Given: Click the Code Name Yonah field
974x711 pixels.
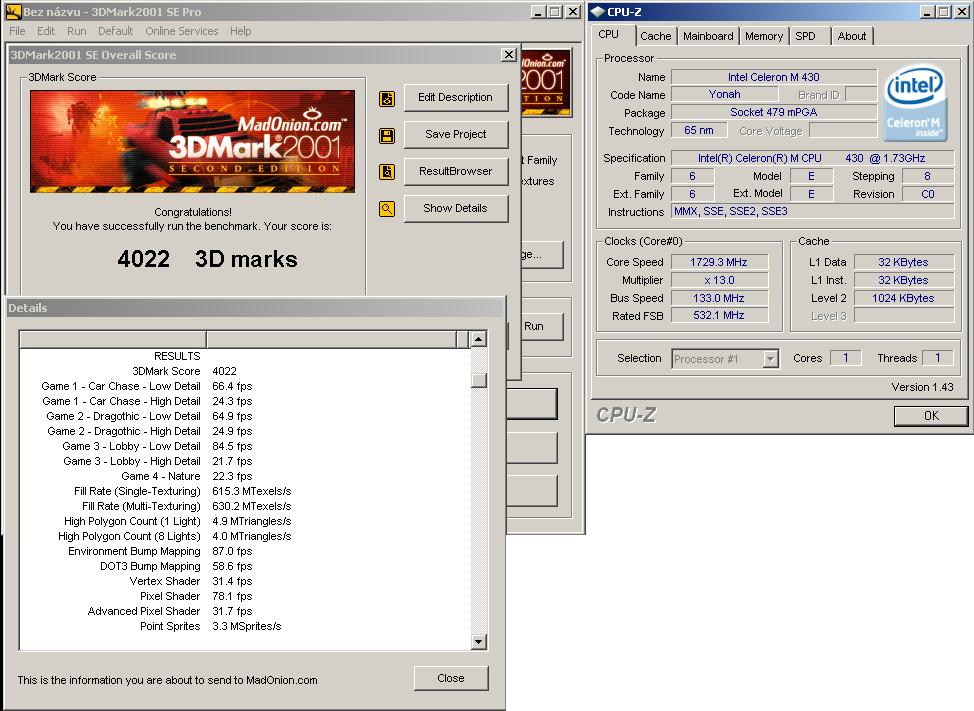Looking at the screenshot, I should [725, 94].
